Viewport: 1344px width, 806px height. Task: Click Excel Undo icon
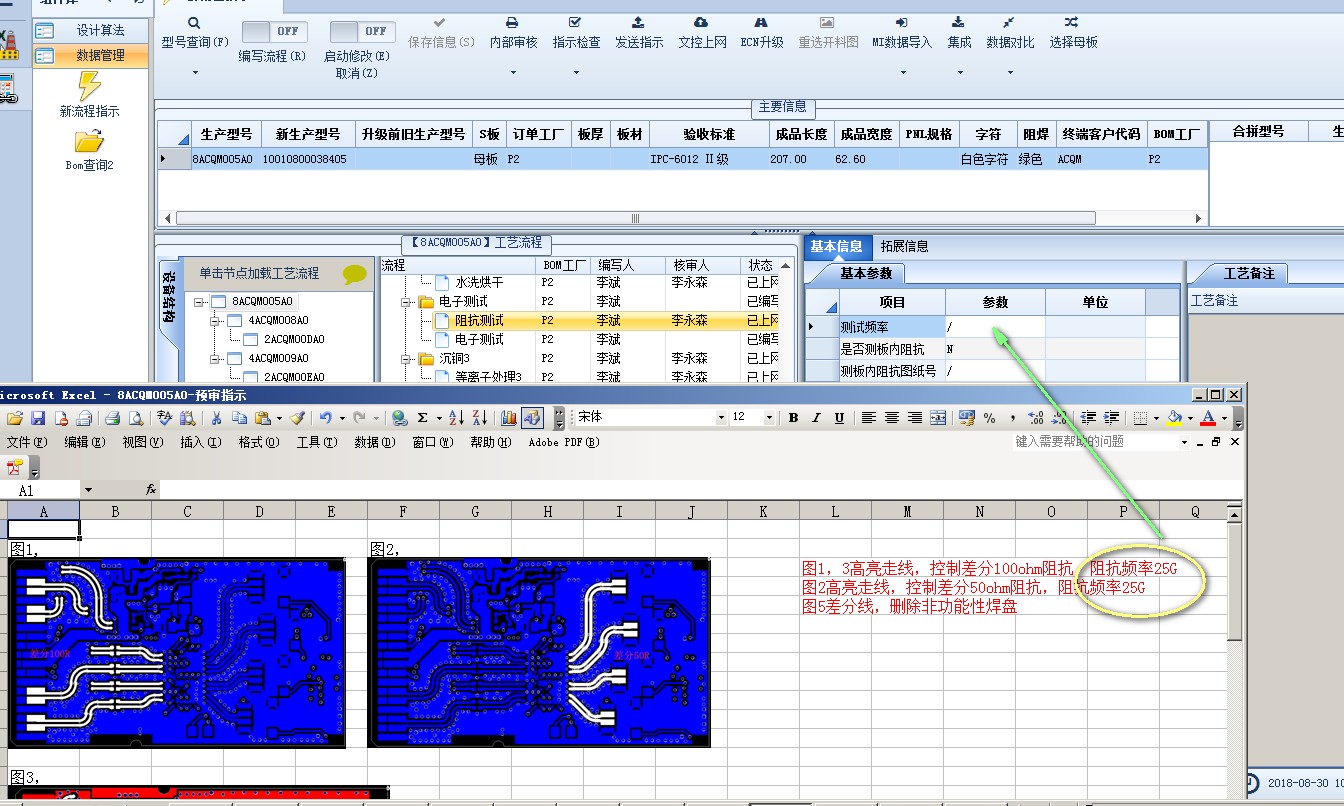325,418
